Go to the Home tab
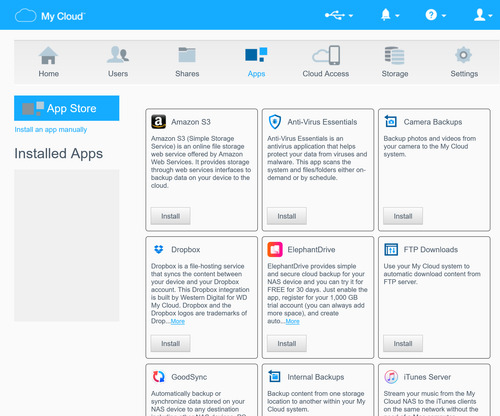 click(48, 62)
